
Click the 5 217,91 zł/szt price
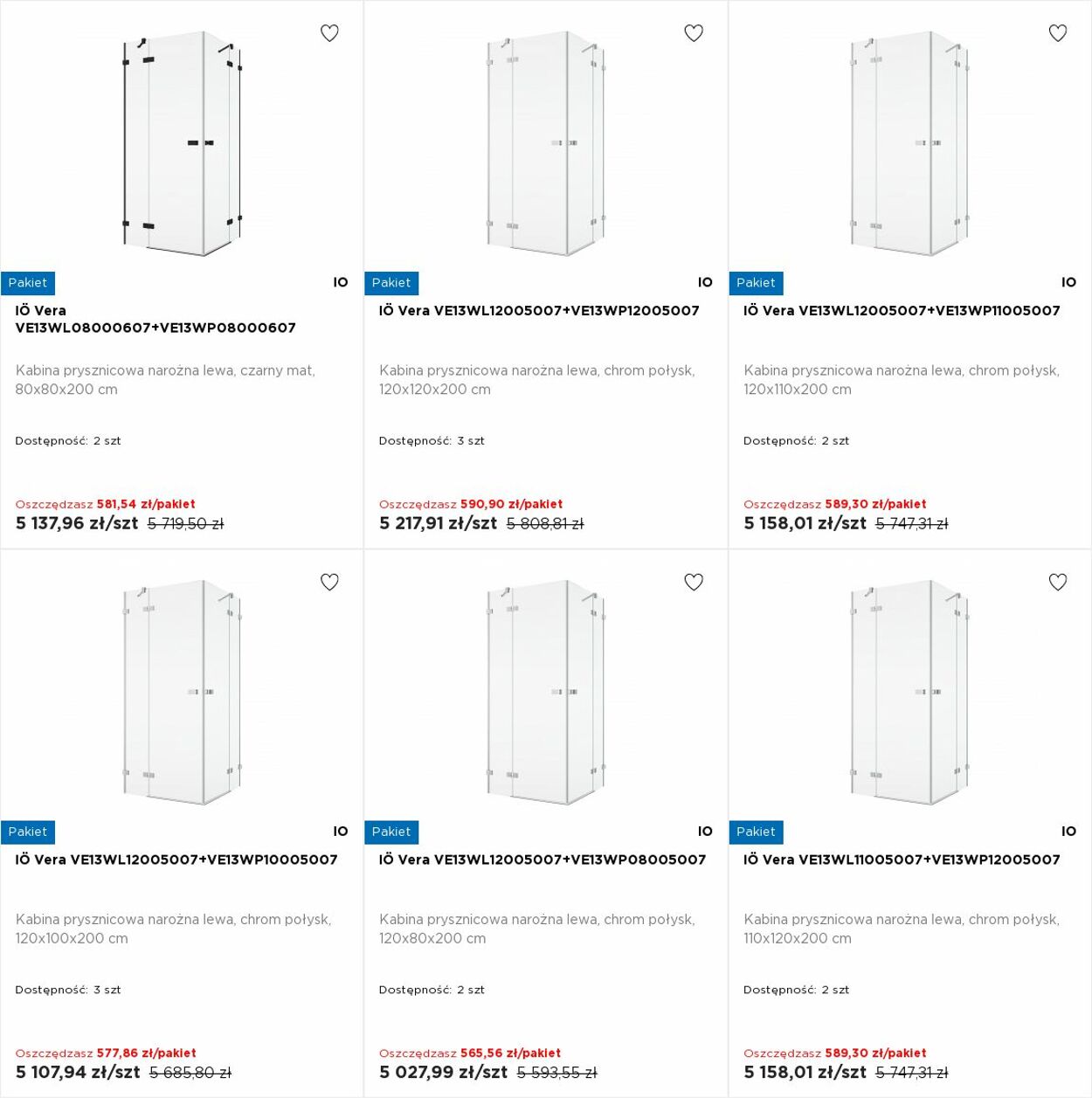(x=438, y=523)
